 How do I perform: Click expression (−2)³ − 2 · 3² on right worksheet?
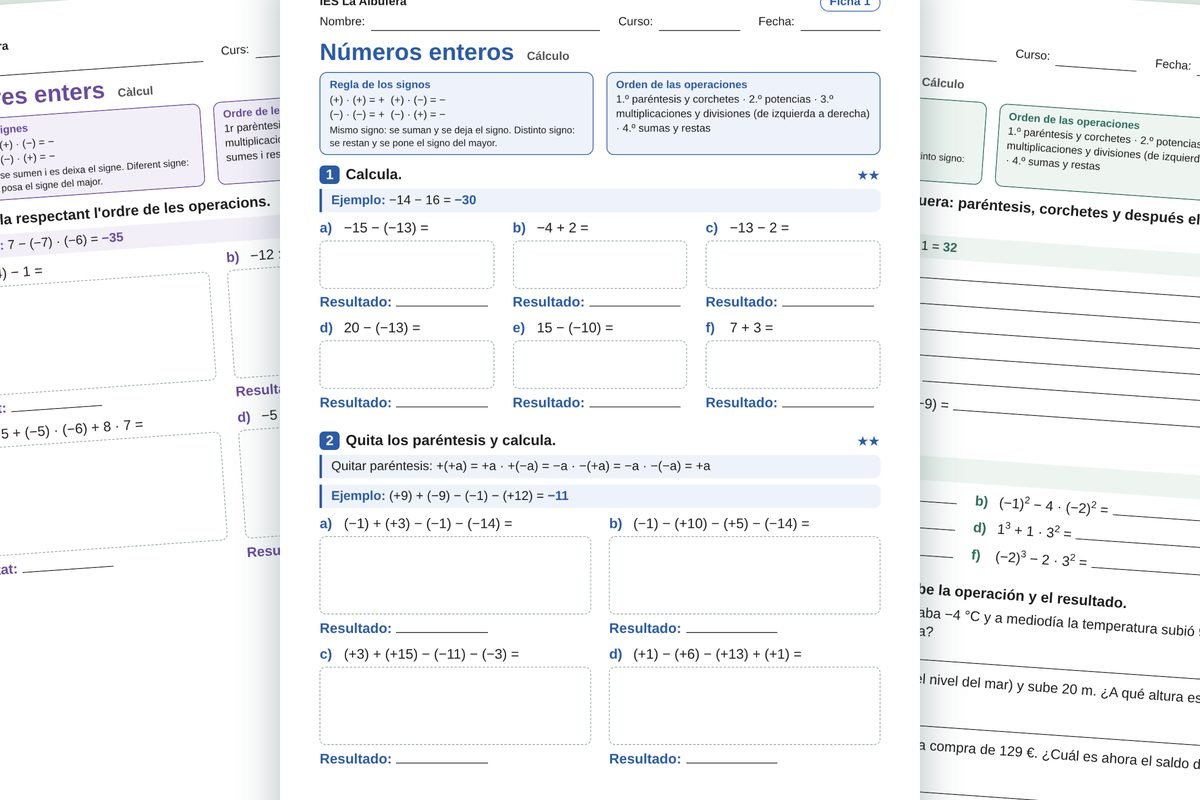[1041, 559]
